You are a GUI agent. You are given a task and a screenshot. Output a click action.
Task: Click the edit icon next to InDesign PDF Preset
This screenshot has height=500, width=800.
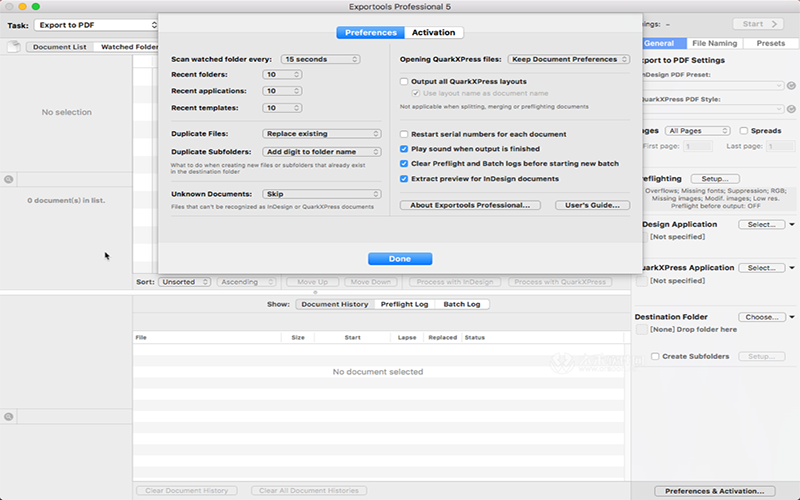tap(791, 86)
